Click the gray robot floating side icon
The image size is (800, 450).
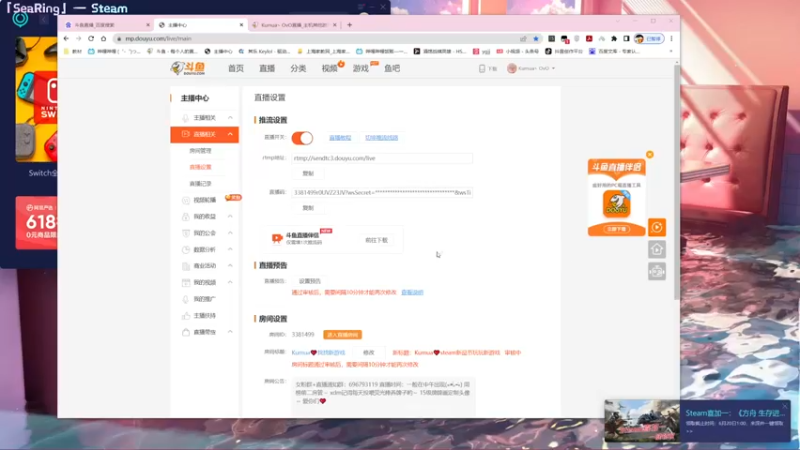click(657, 271)
